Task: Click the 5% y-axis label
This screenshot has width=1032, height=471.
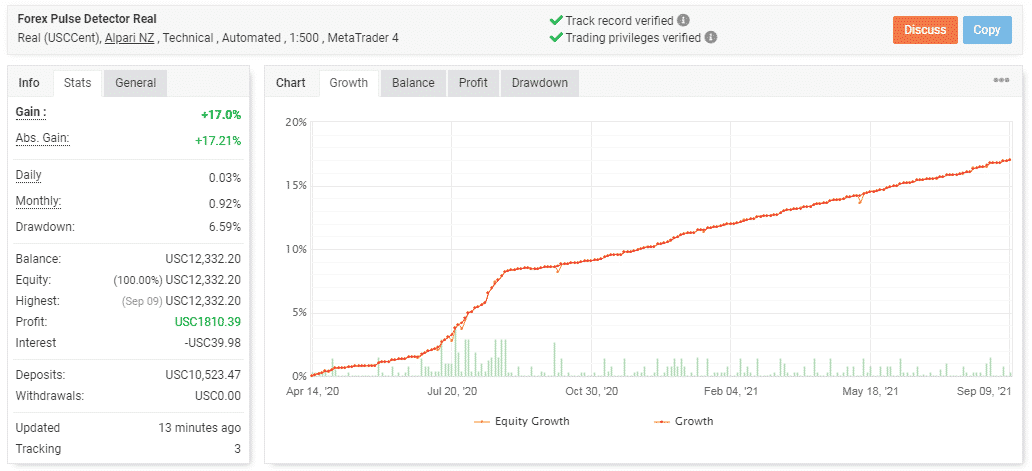Action: click(x=299, y=312)
